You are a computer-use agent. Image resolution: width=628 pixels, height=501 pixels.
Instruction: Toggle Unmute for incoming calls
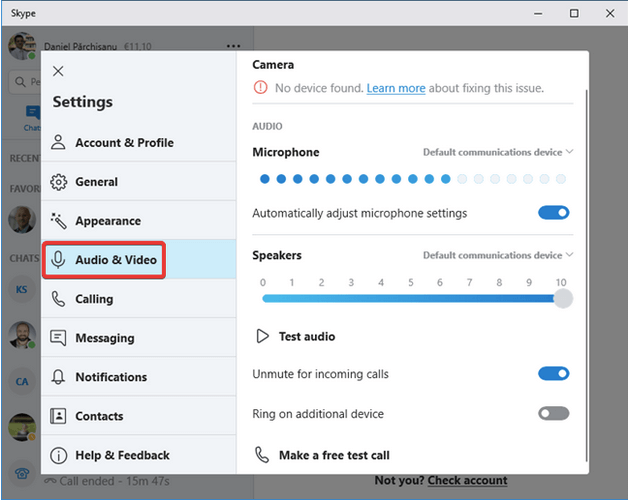(x=554, y=374)
